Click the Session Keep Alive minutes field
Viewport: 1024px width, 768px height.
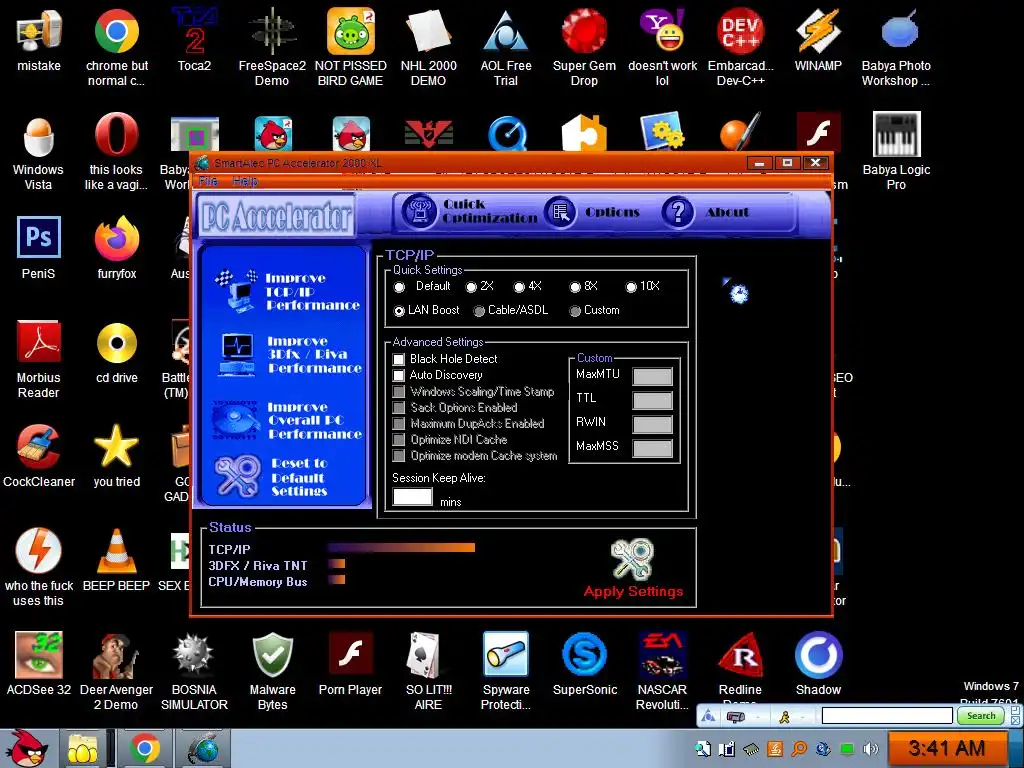pyautogui.click(x=412, y=497)
